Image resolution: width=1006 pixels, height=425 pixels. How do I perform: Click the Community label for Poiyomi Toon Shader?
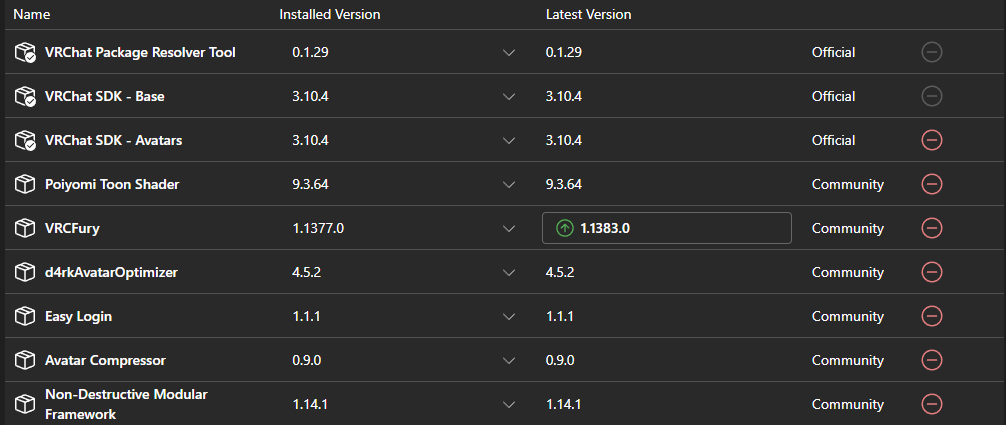(848, 185)
